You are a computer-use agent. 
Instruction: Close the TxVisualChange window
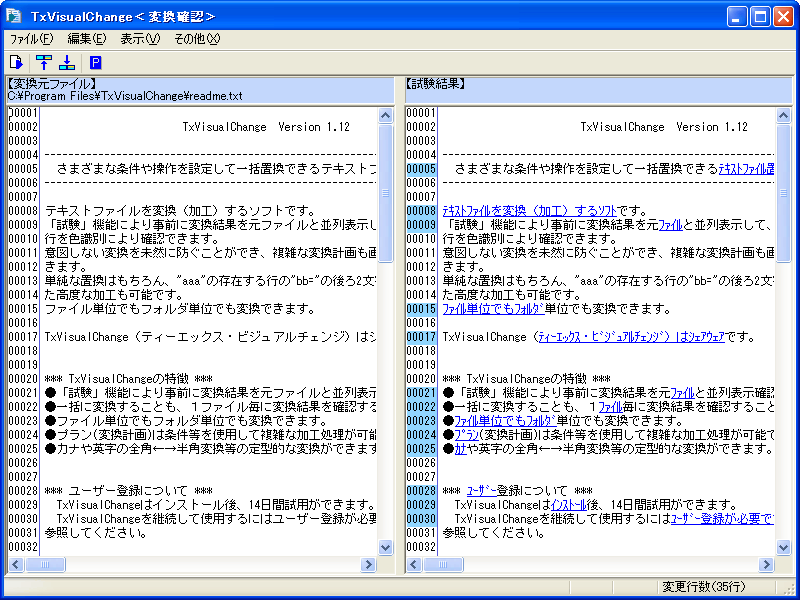pos(783,17)
